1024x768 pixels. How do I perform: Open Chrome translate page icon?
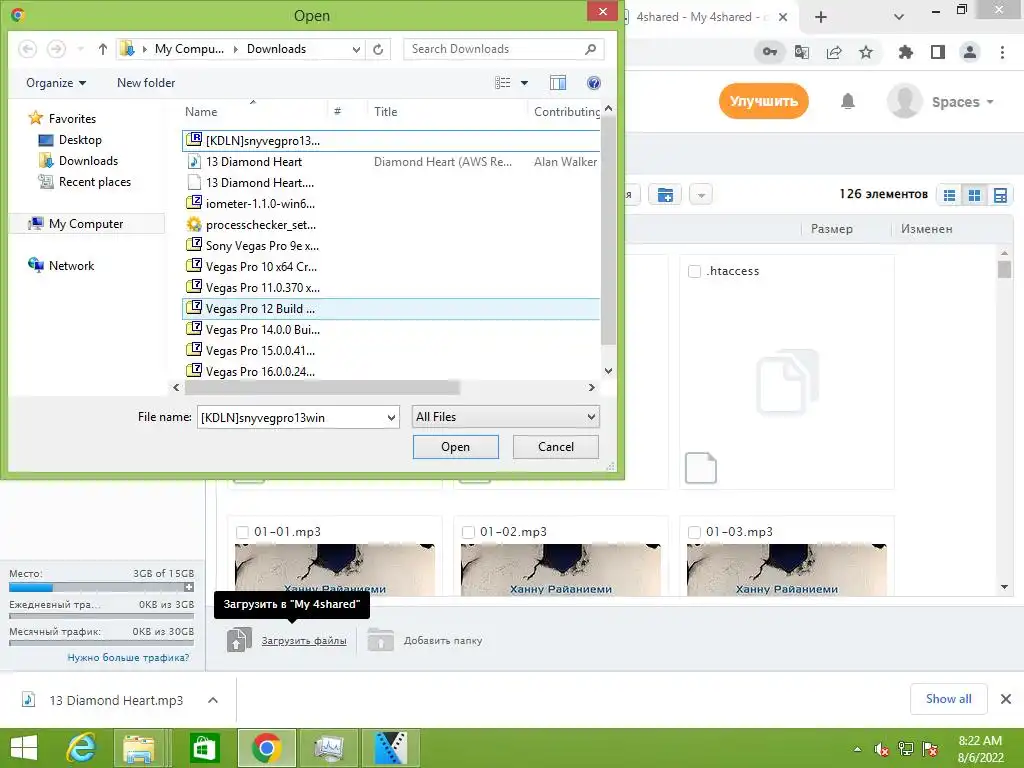802,52
